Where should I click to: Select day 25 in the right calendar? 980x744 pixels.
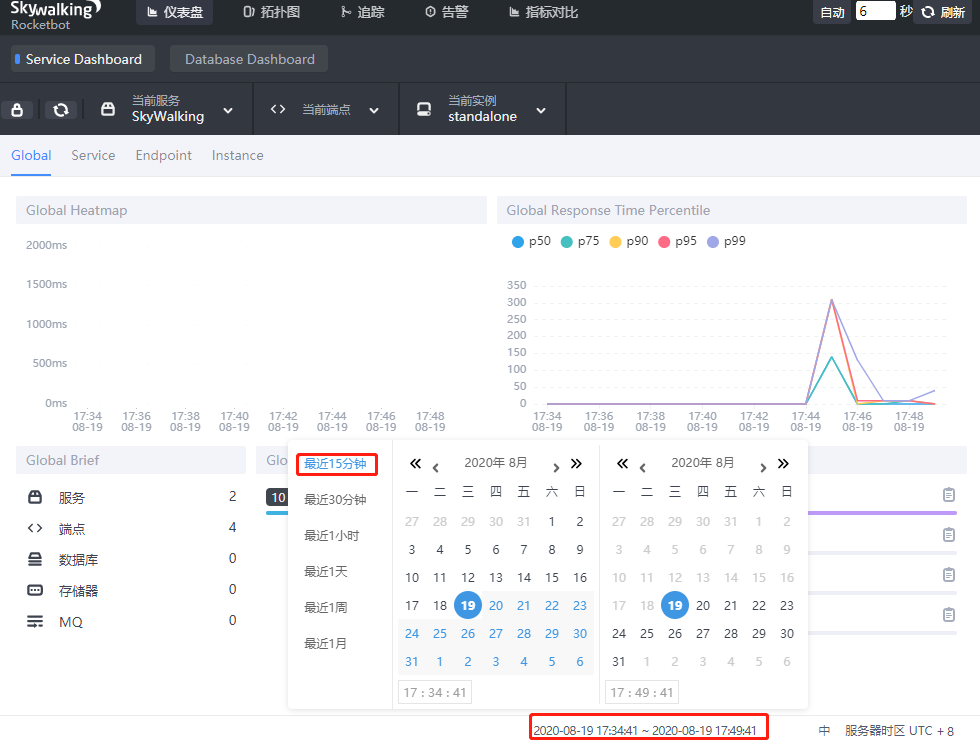[x=647, y=633]
